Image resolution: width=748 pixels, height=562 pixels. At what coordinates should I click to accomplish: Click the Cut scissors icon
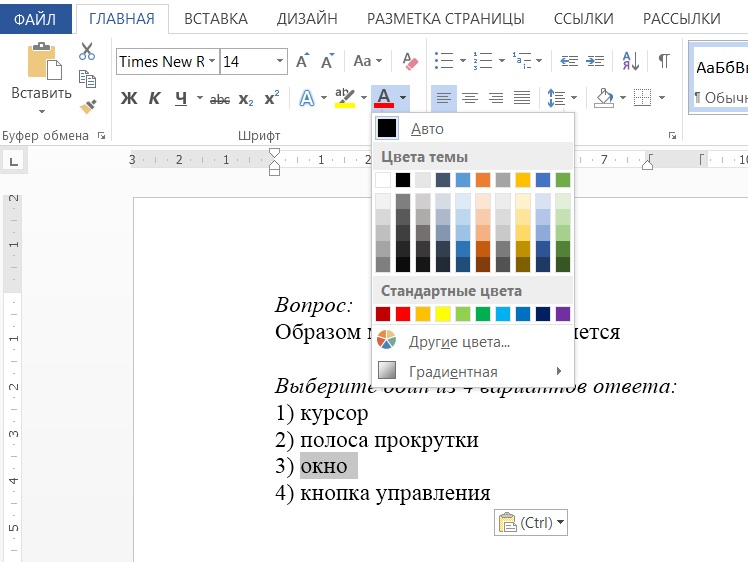pos(87,52)
